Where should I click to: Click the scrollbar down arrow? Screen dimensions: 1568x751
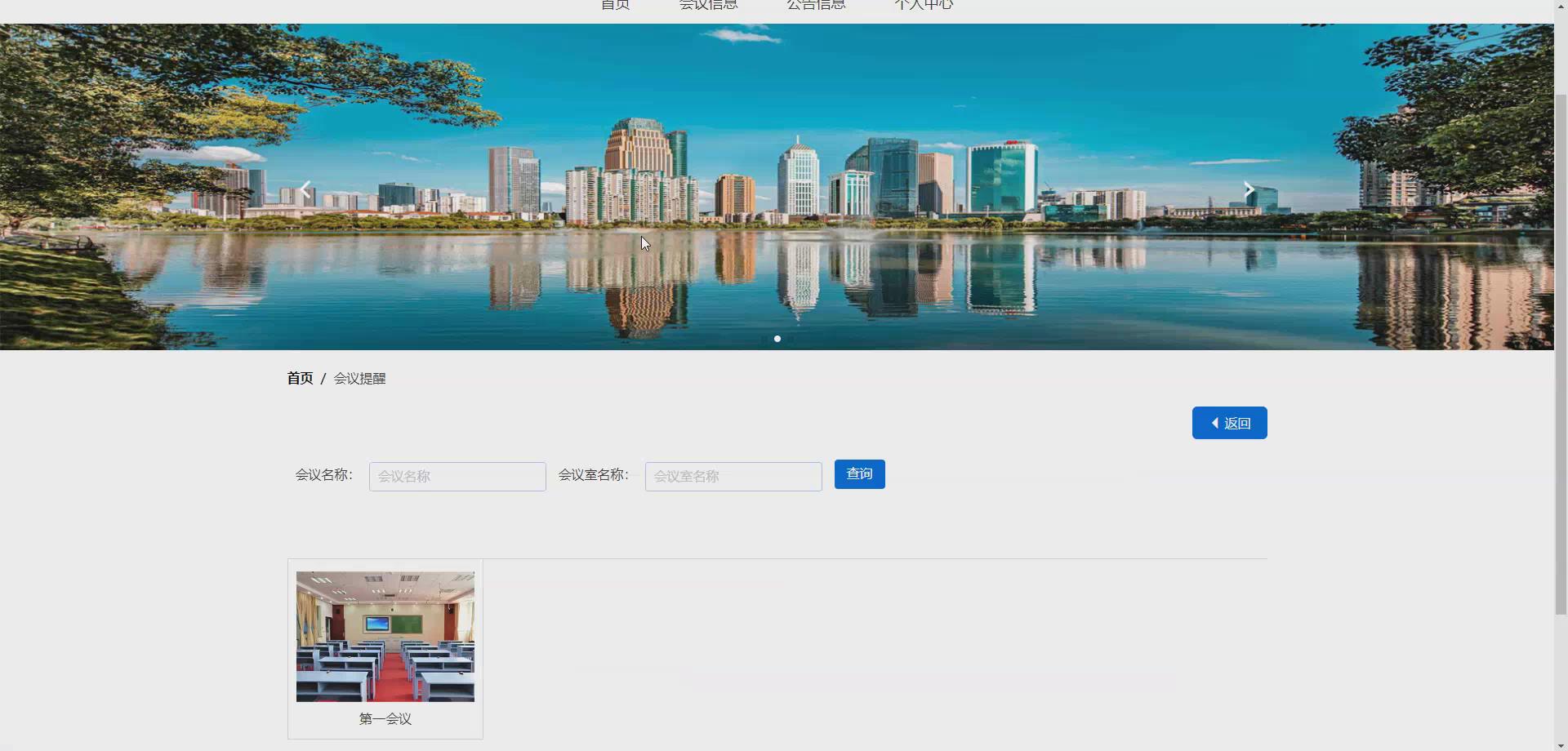1561,745
